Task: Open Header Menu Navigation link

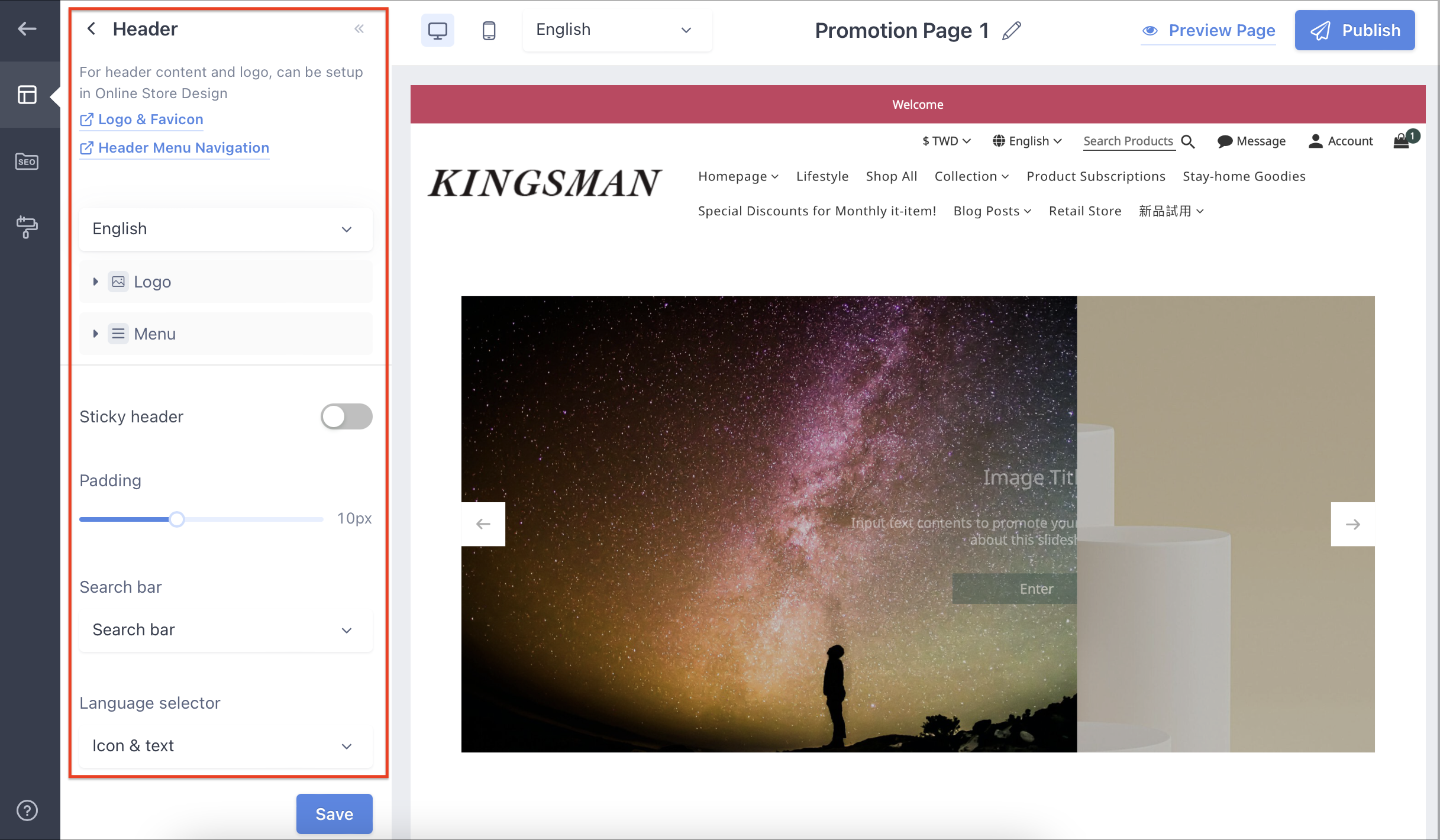Action: (175, 148)
